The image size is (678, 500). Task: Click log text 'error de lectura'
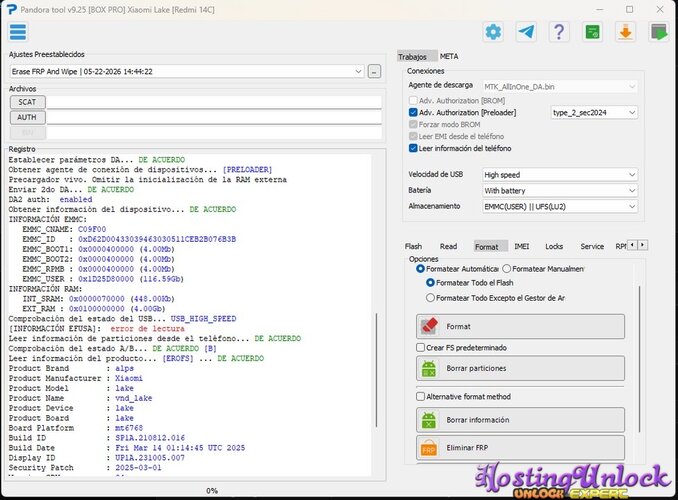point(147,329)
